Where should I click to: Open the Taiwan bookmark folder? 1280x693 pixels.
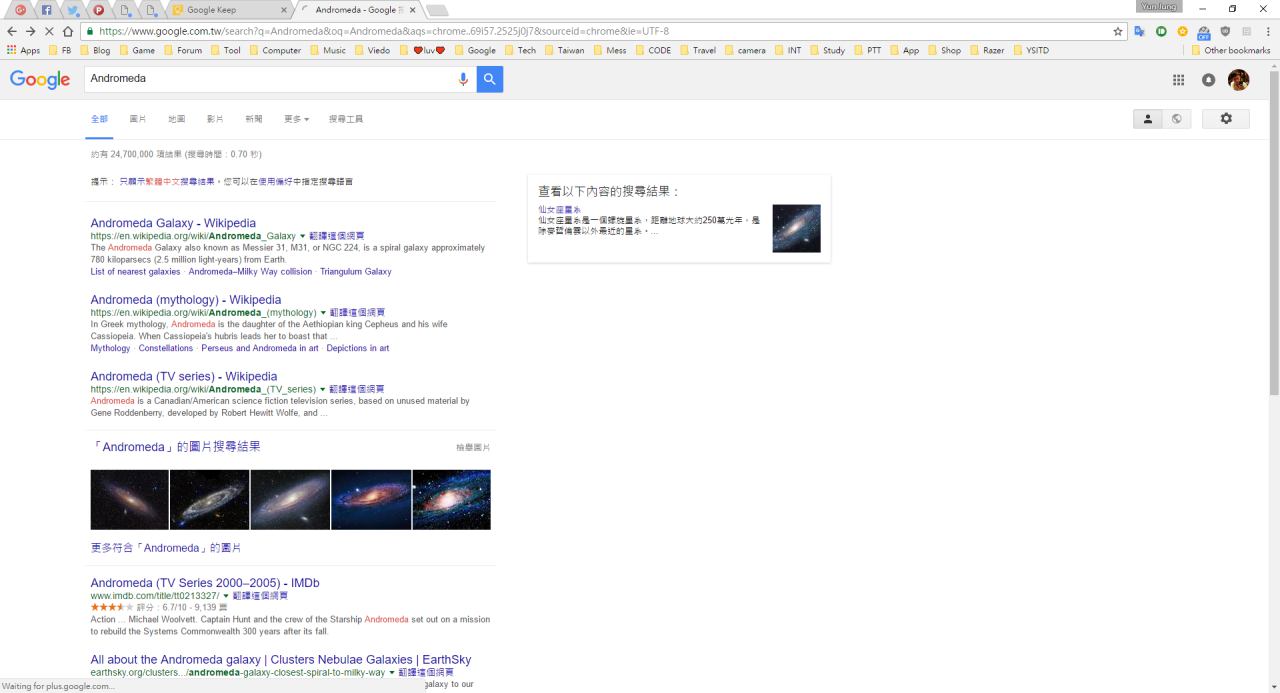(x=564, y=50)
